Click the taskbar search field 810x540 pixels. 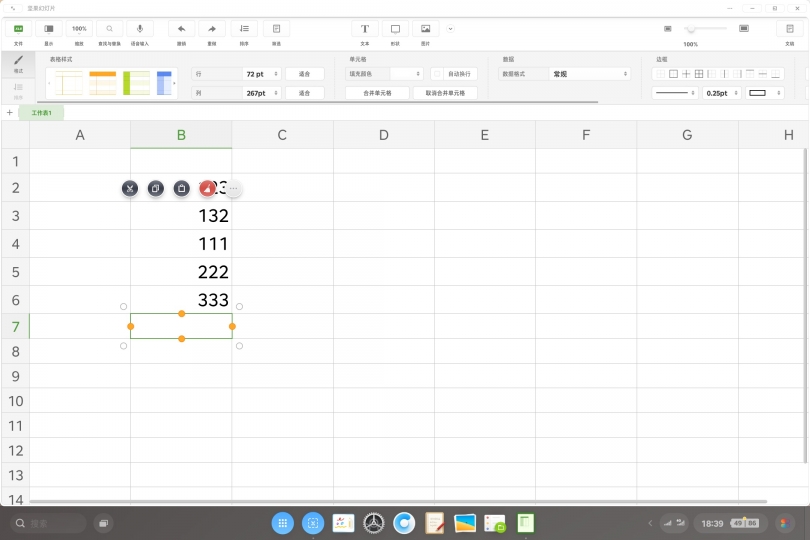48,523
